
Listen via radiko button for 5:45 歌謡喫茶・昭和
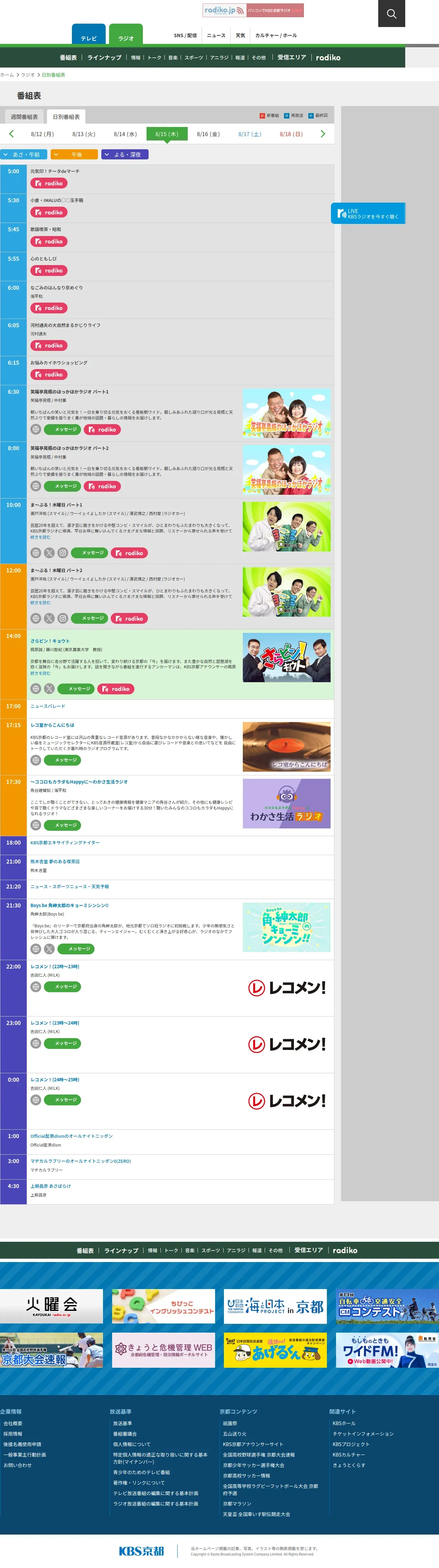(49, 241)
